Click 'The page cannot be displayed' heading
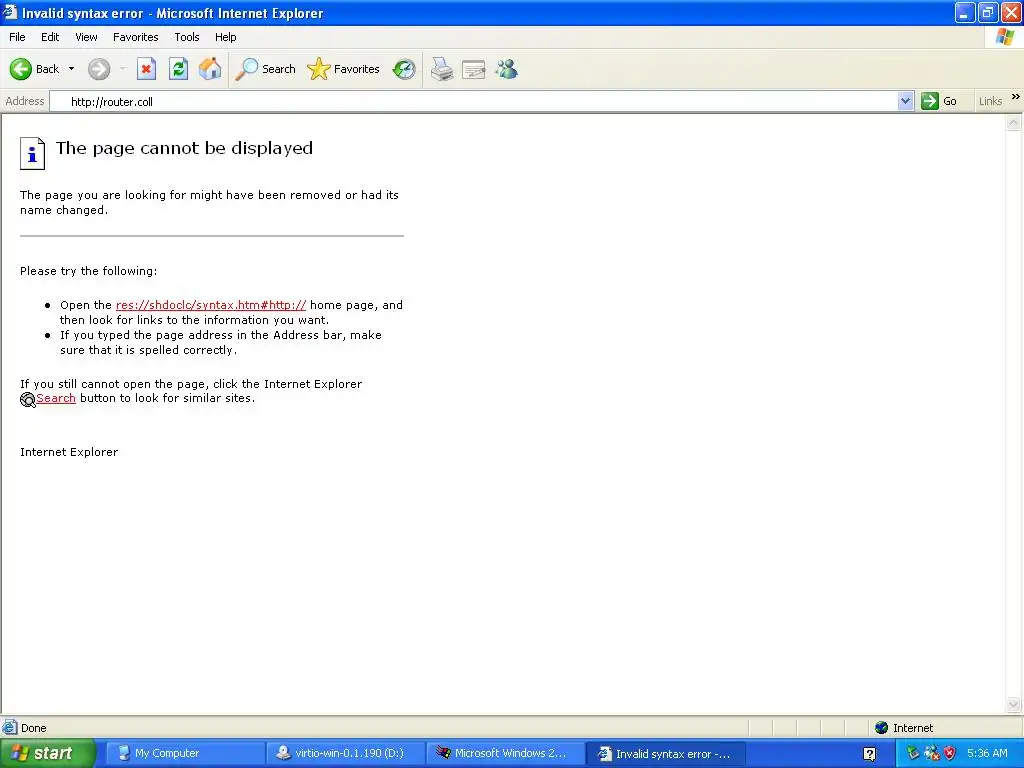 point(184,148)
